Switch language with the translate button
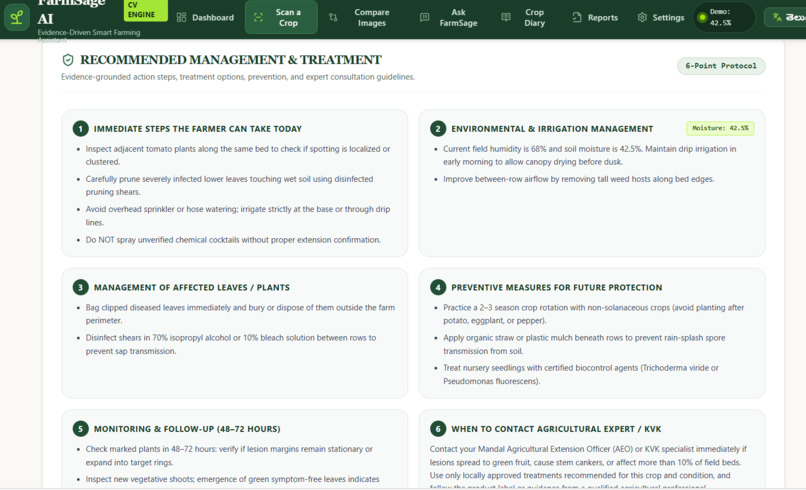This screenshot has width=806, height=490. click(785, 17)
